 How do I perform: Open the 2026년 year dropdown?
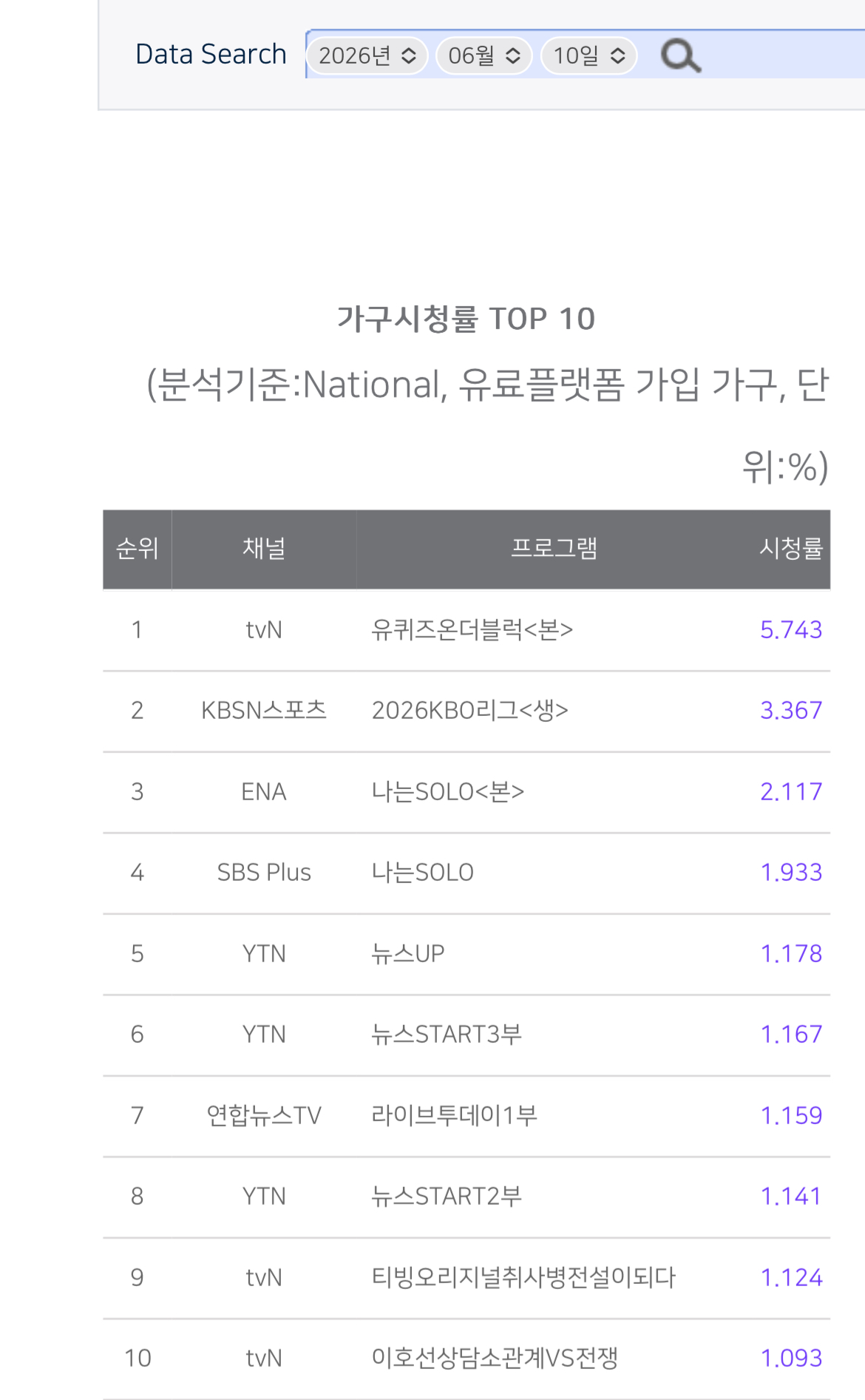[x=367, y=56]
